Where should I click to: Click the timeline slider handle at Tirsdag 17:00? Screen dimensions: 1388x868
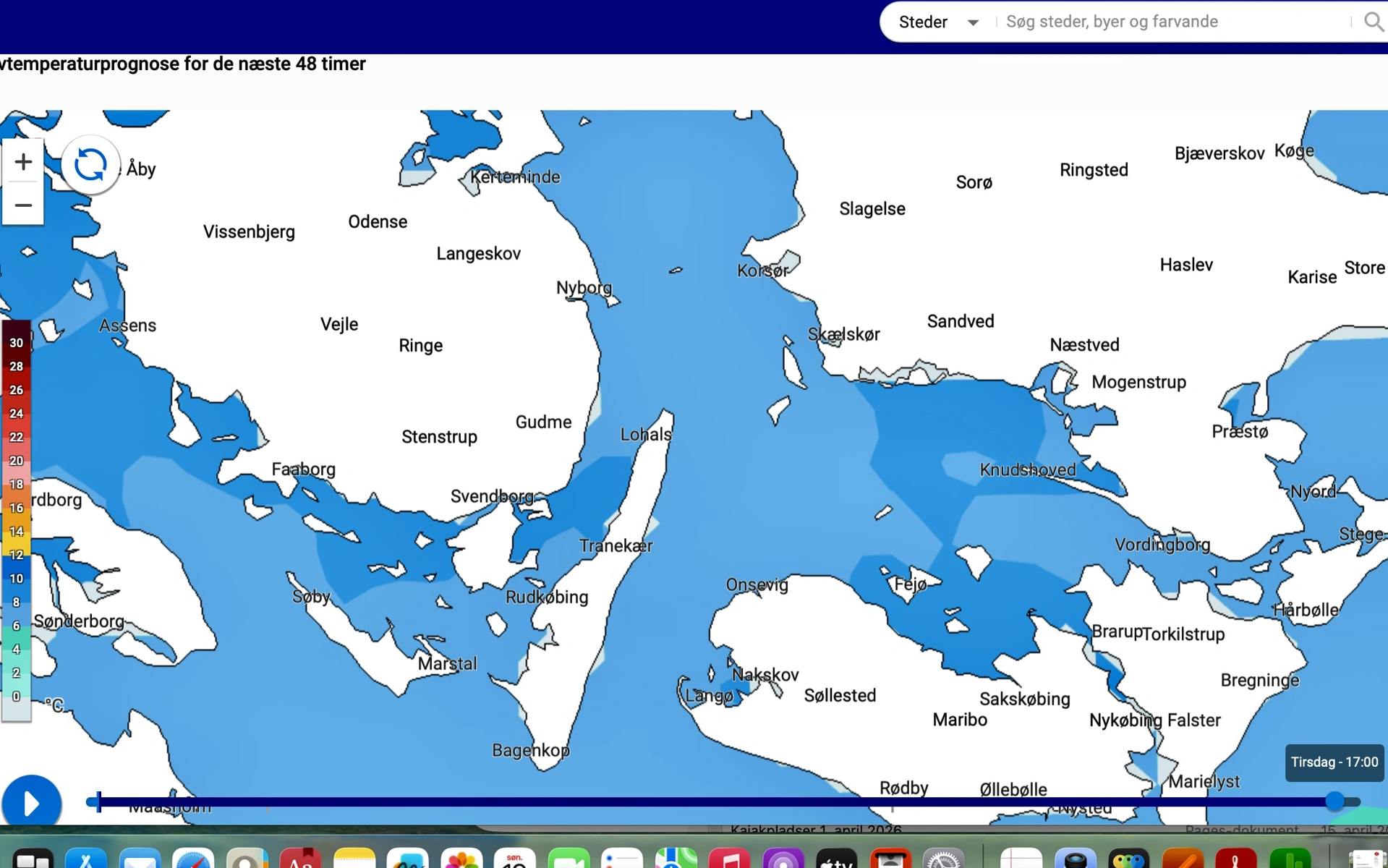[1334, 801]
